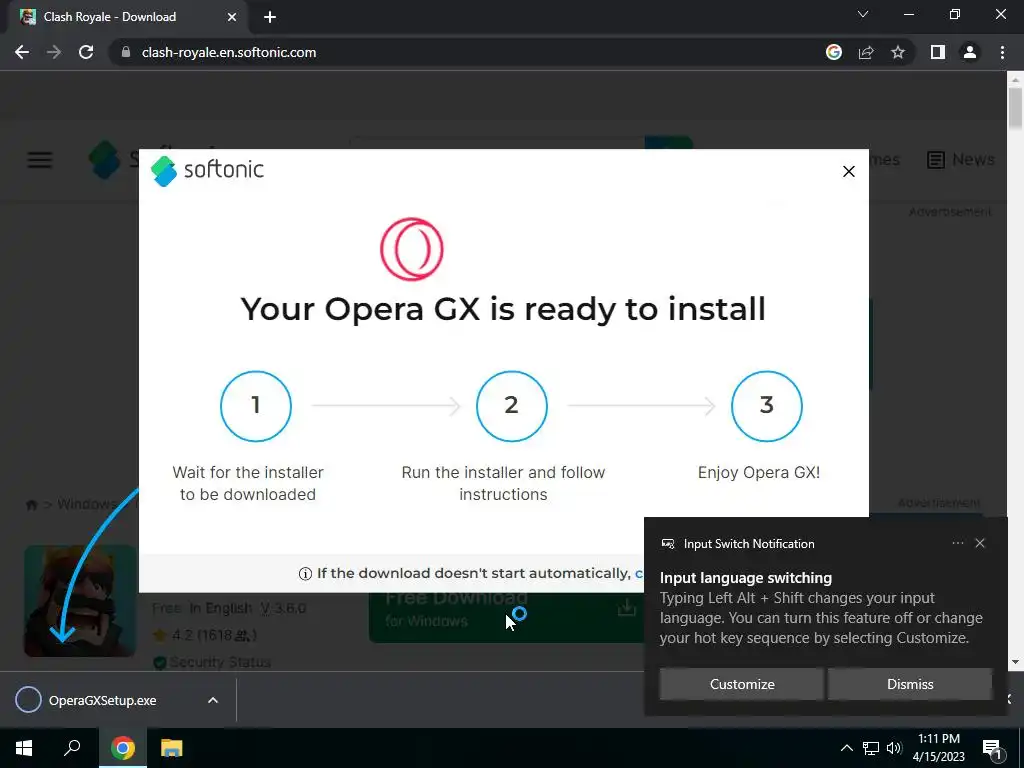Open File Explorer from the taskbar

[x=171, y=748]
